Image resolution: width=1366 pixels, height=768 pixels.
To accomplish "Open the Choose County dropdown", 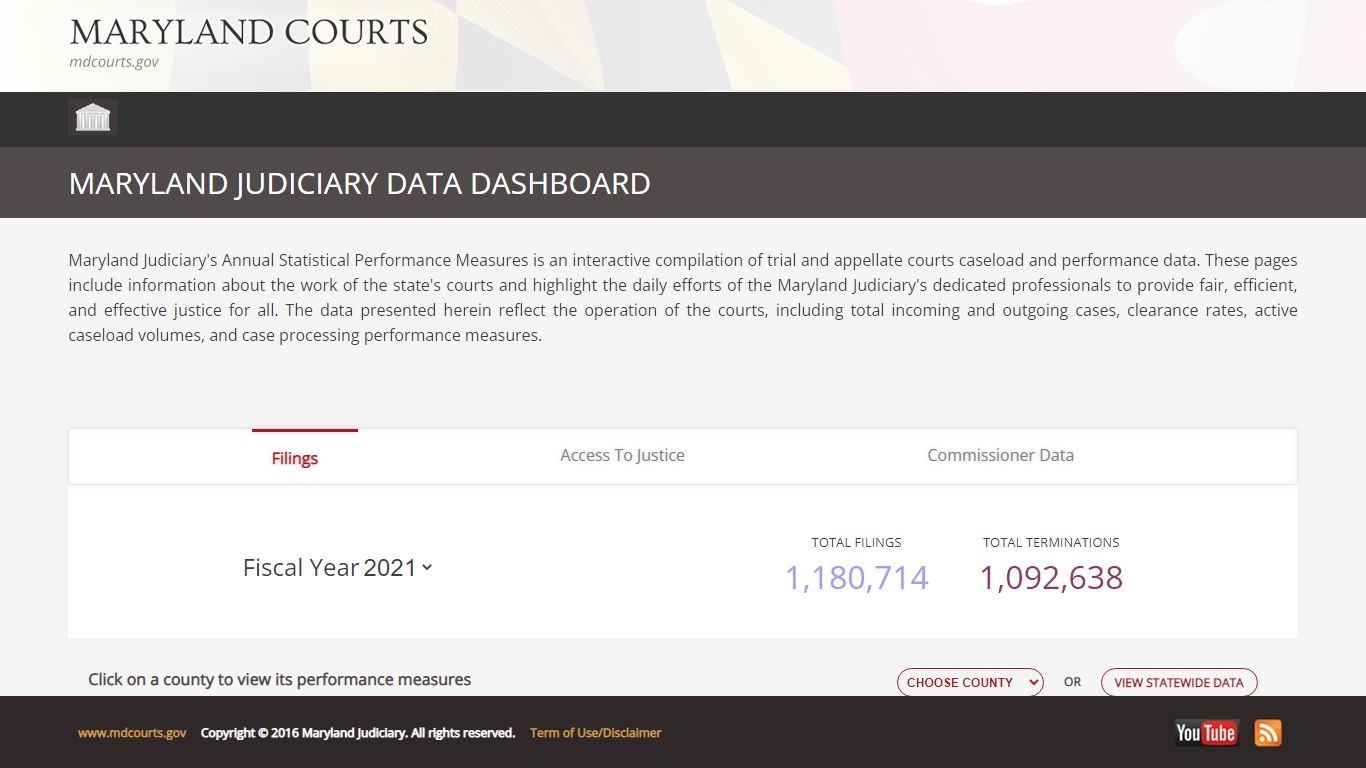I will [x=970, y=682].
